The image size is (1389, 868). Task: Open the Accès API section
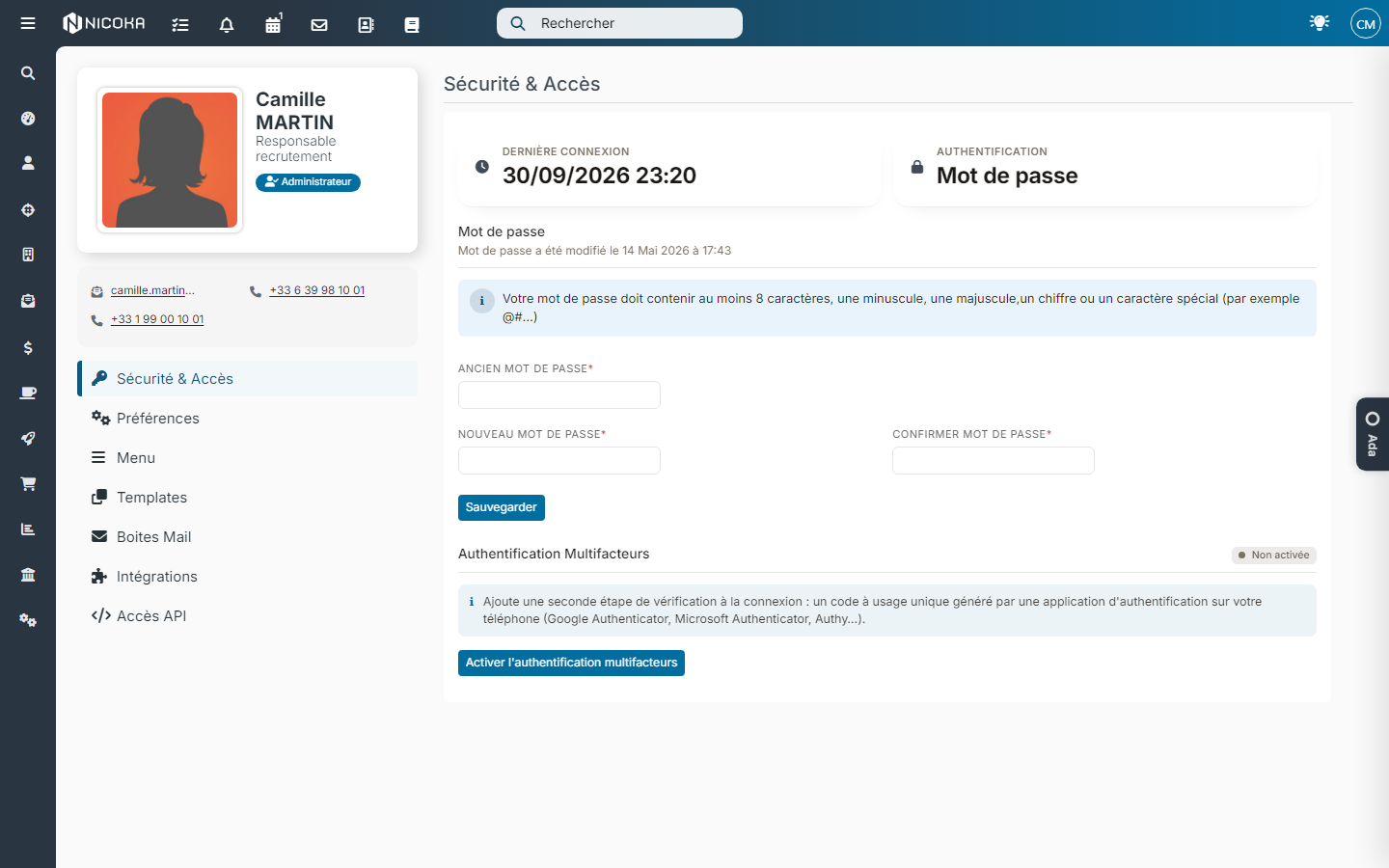(248, 616)
